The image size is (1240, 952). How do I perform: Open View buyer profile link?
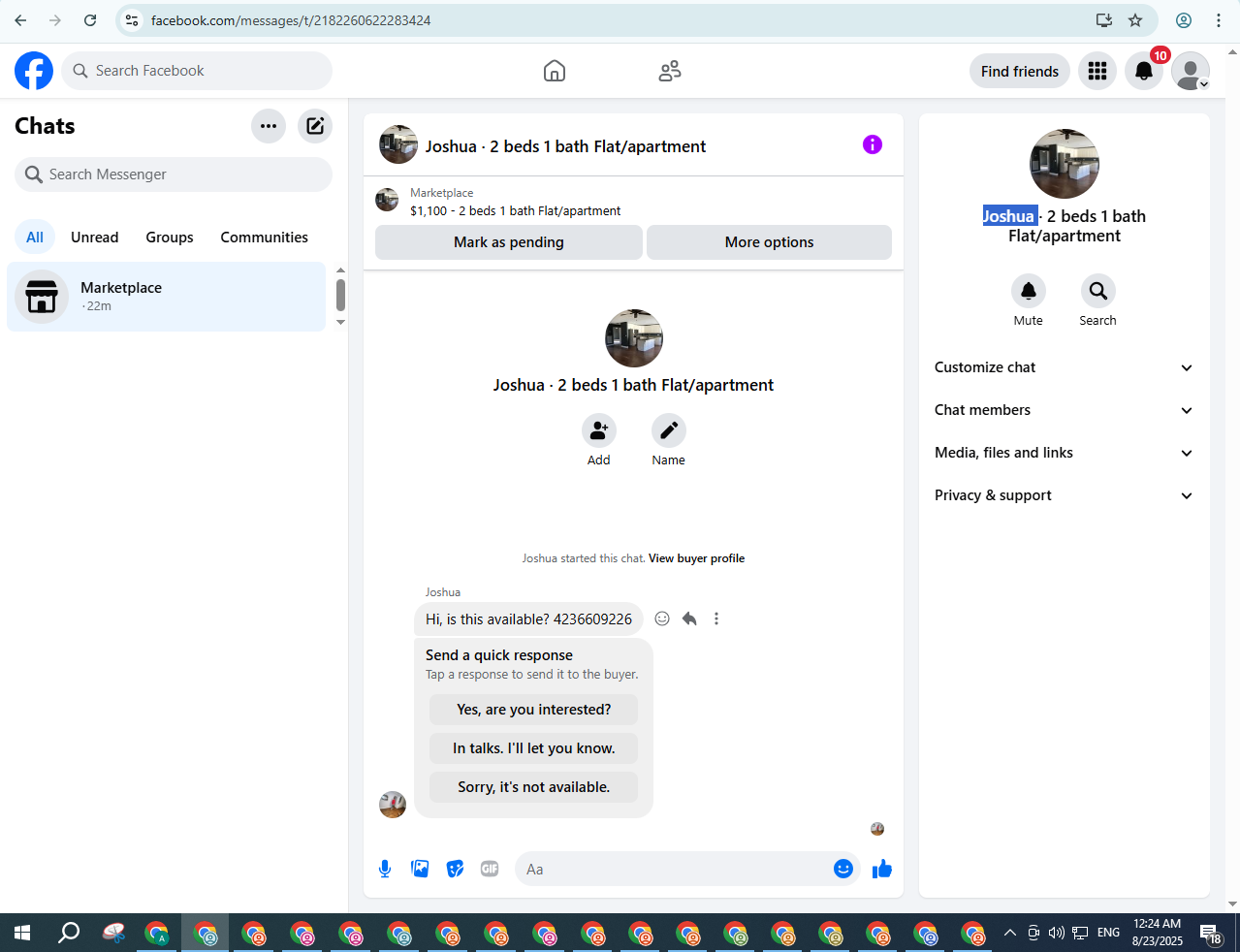point(696,558)
